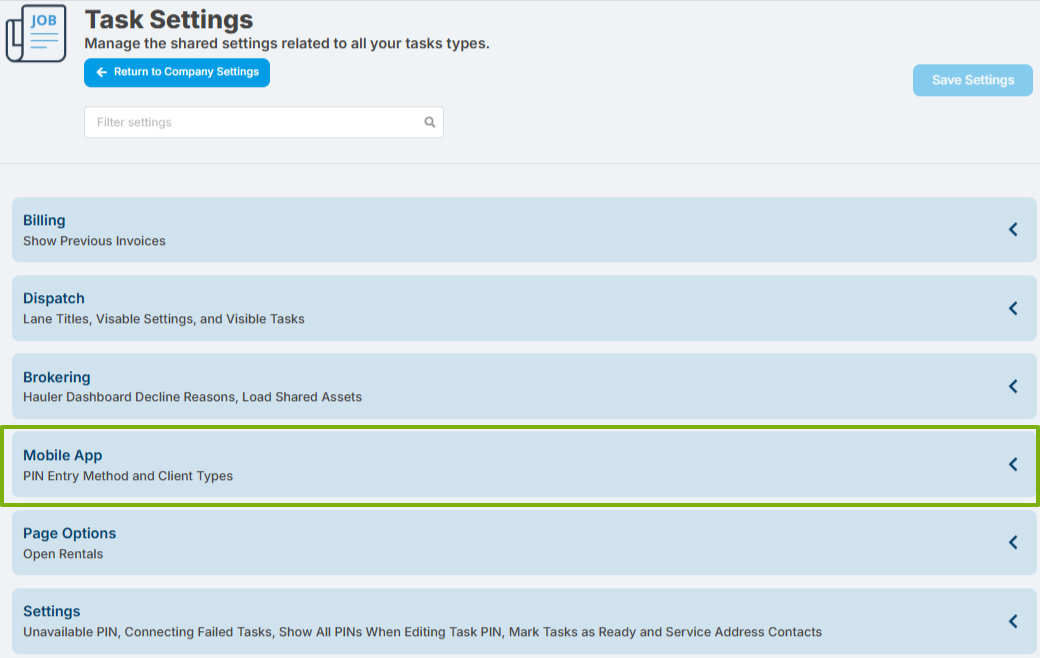1040x658 pixels.
Task: Click 'Manage the shared settings' subtitle
Action: coord(287,44)
